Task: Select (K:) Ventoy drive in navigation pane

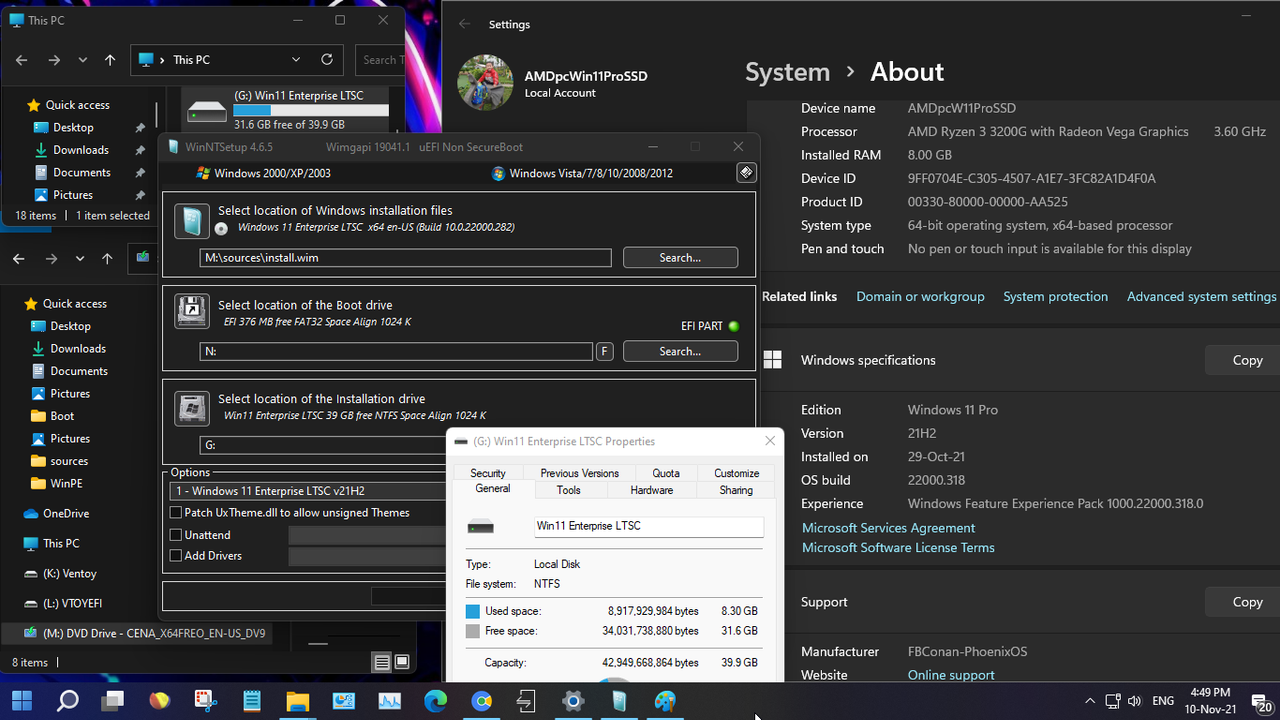Action: (70, 574)
